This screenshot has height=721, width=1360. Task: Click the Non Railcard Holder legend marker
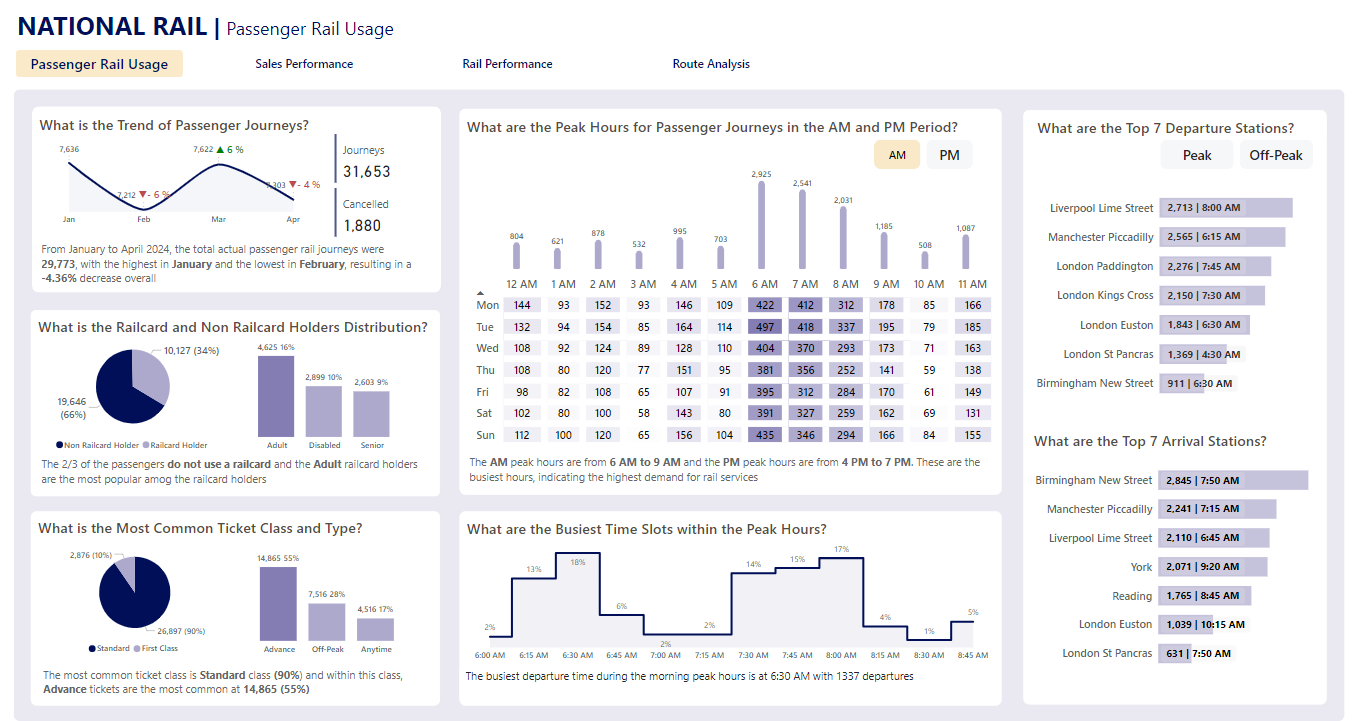[x=60, y=445]
